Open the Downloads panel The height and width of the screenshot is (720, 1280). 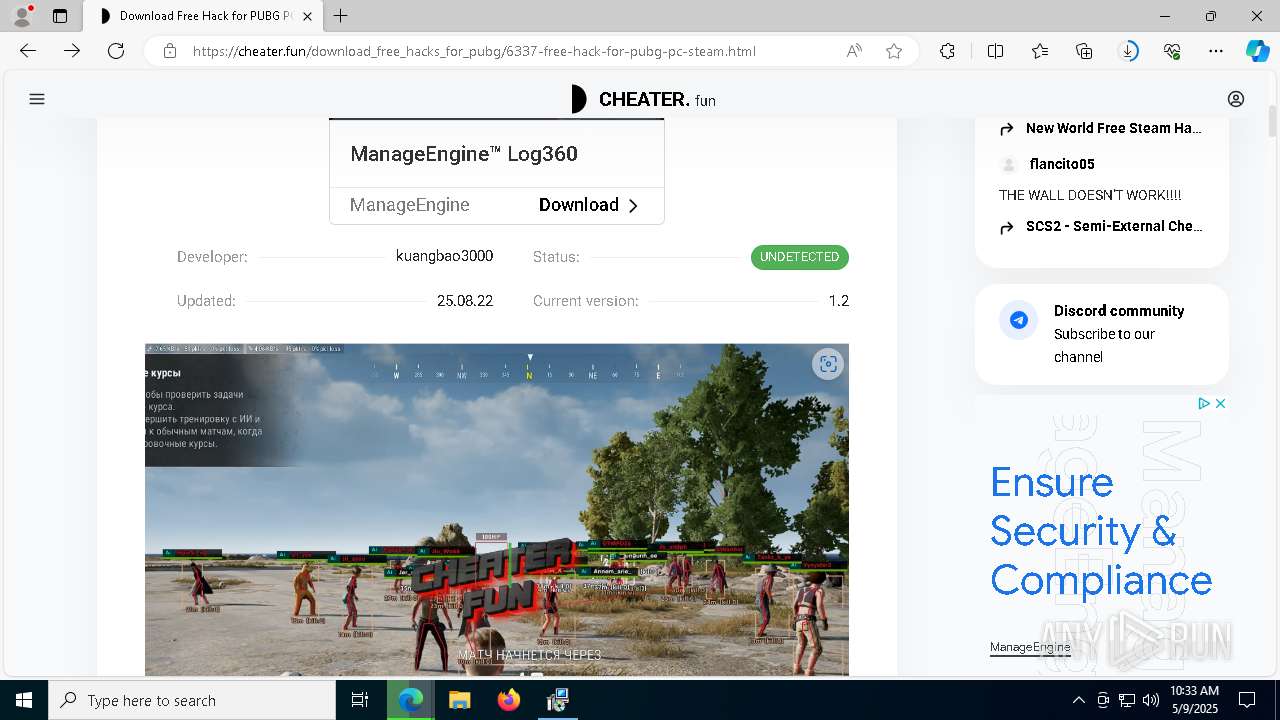tap(1128, 51)
